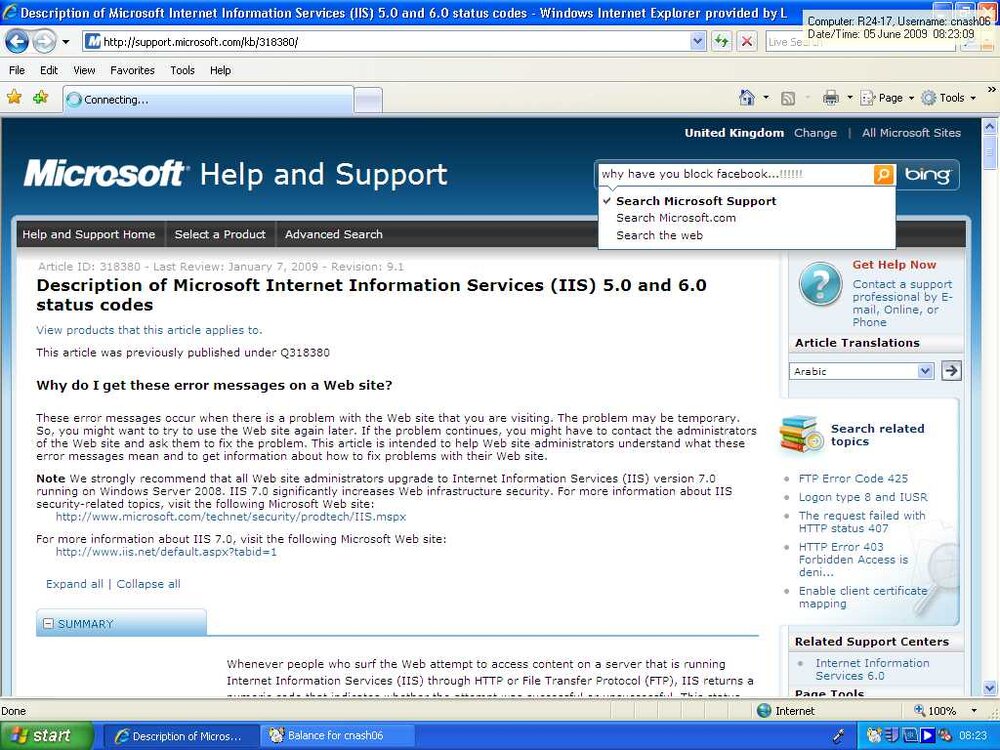The height and width of the screenshot is (750, 1000).
Task: Open the technet IIS.mspx link
Action: click(231, 517)
